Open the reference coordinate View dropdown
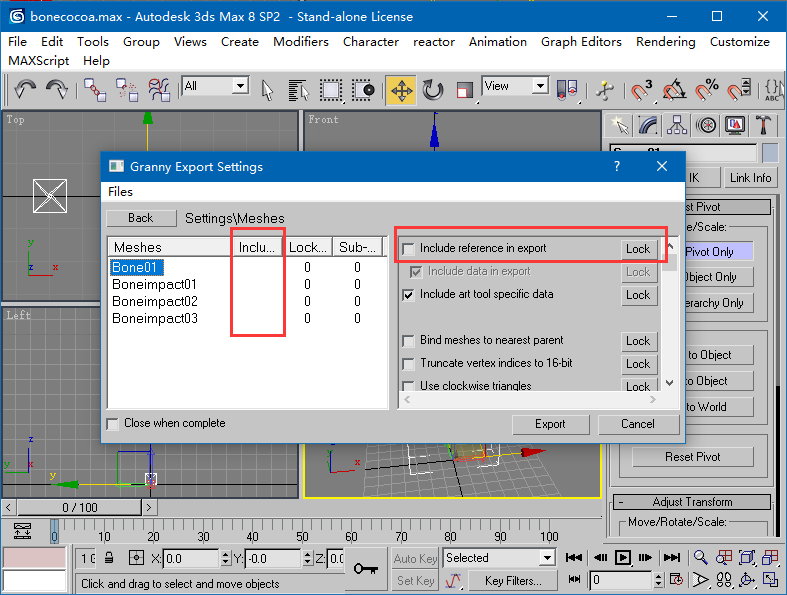Screen dimensions: 787x595 (540, 87)
